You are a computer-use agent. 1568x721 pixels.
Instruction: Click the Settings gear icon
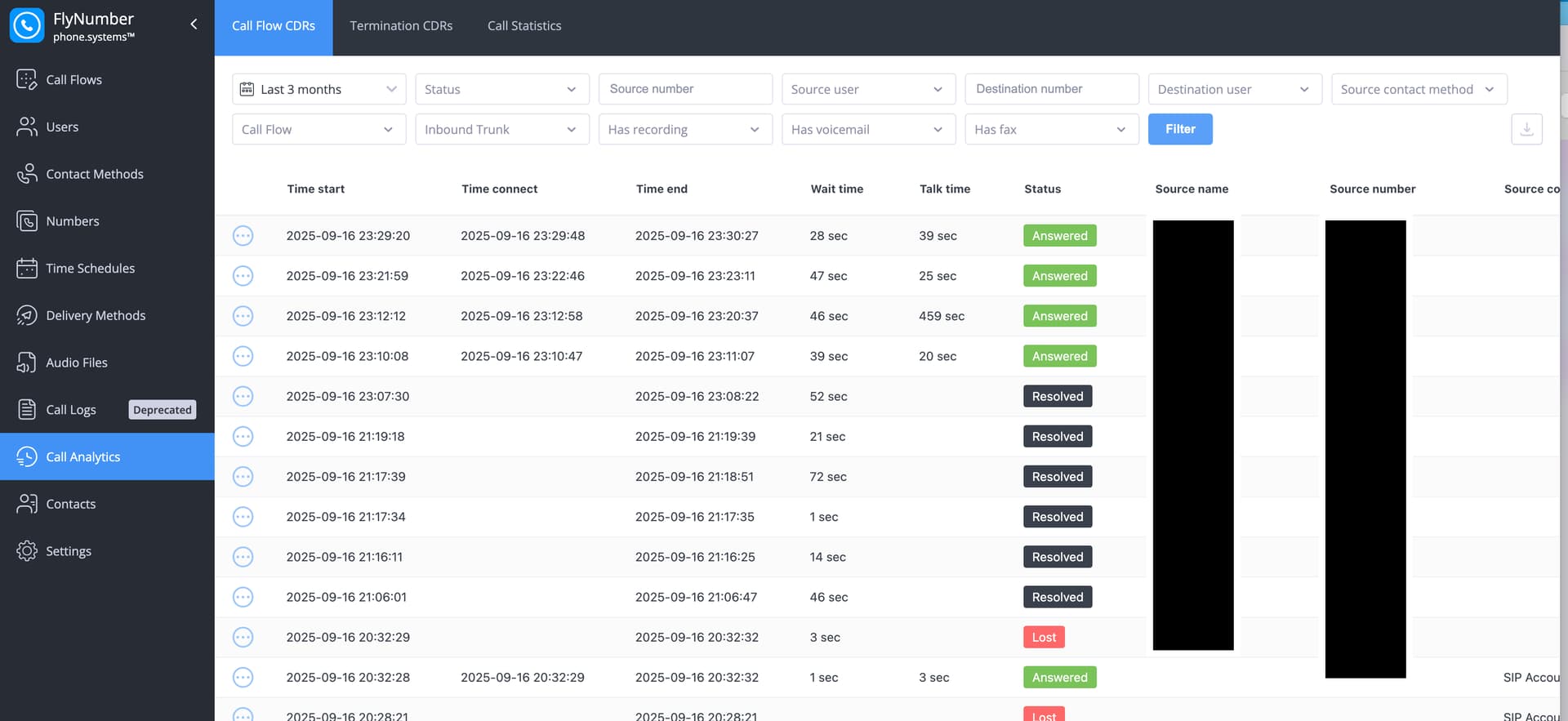[27, 551]
